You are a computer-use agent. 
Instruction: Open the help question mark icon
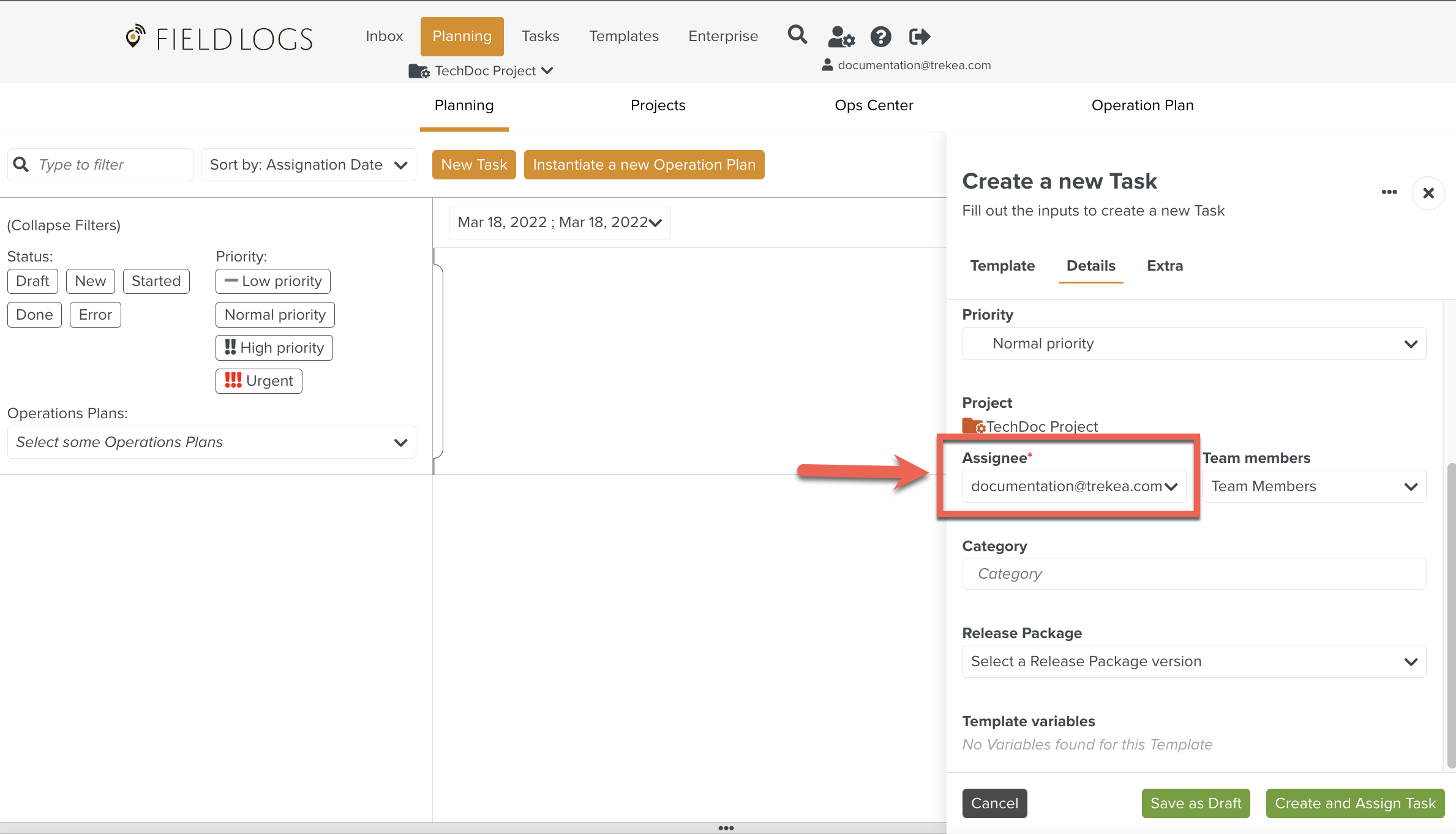click(x=880, y=37)
